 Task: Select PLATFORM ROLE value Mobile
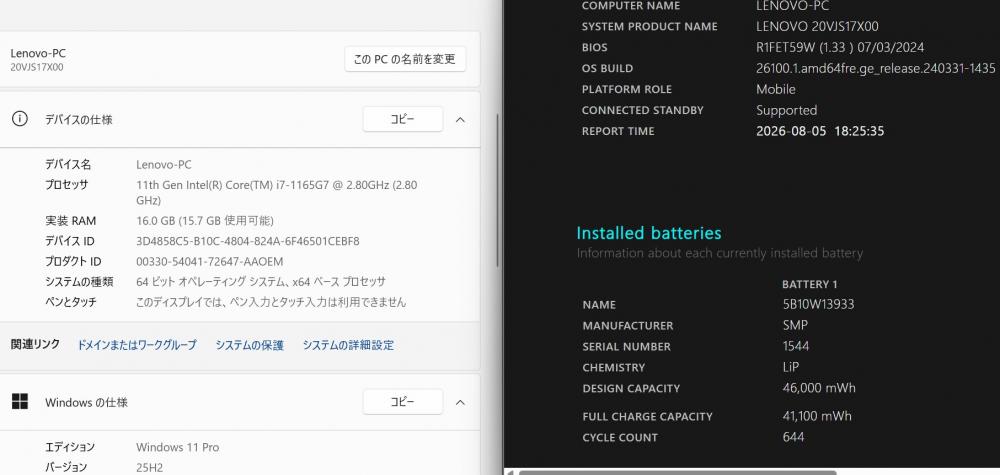[x=776, y=89]
